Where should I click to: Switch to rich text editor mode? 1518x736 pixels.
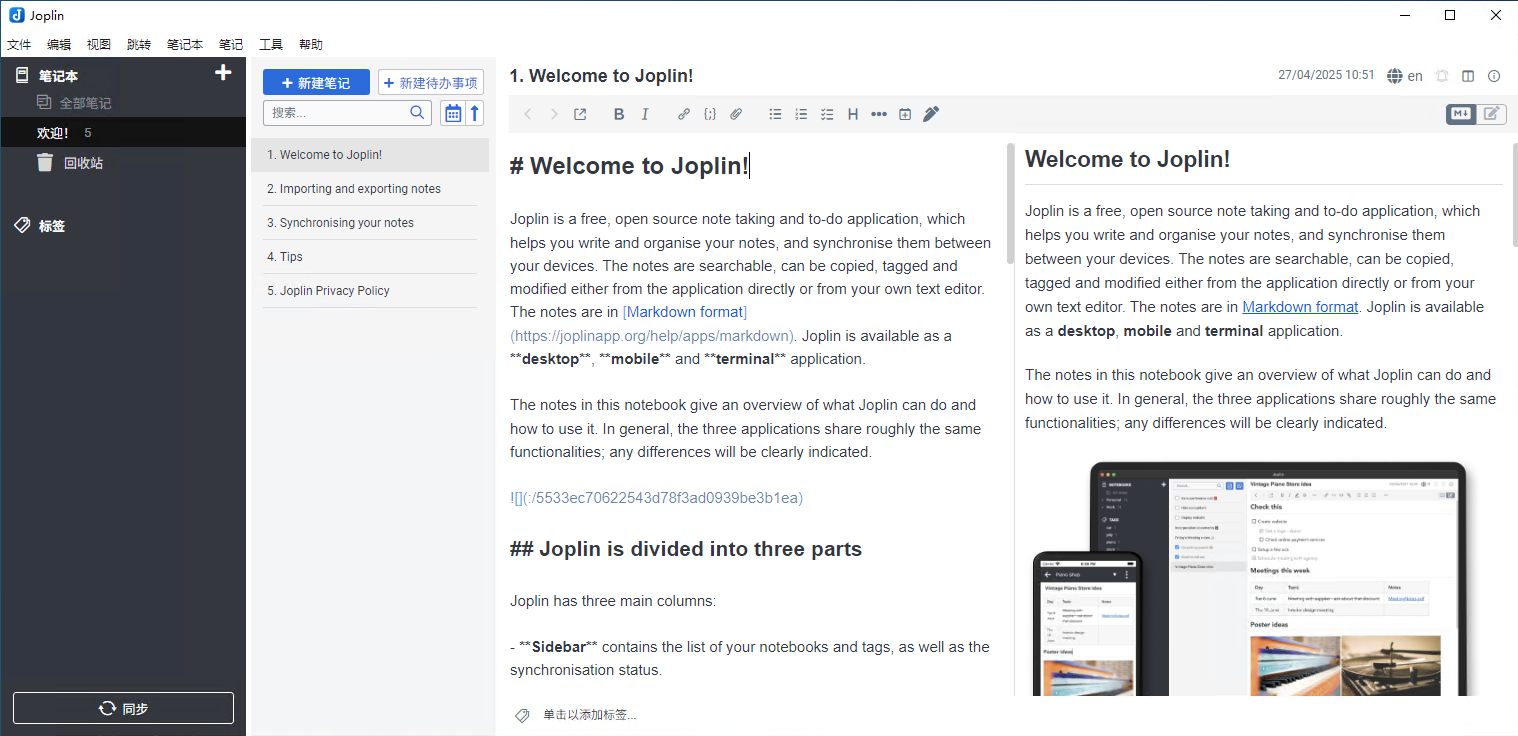[x=1490, y=114]
